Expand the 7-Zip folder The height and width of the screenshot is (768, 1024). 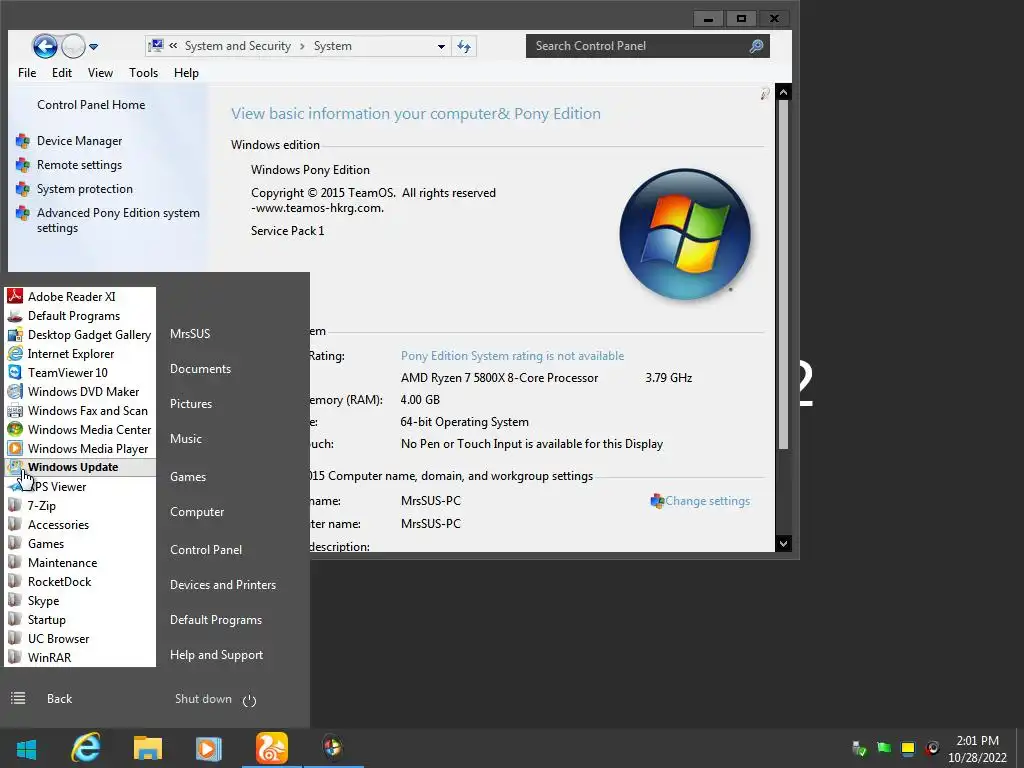pyautogui.click(x=42, y=505)
